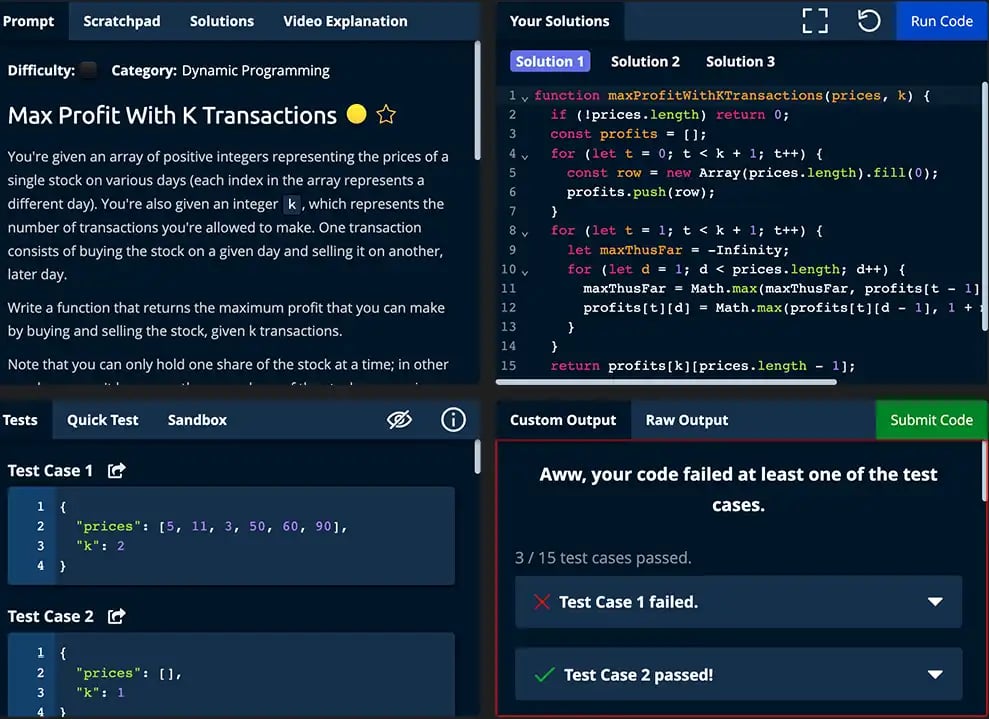
Task: Star the Max Profit With K Transactions question
Action: (386, 115)
